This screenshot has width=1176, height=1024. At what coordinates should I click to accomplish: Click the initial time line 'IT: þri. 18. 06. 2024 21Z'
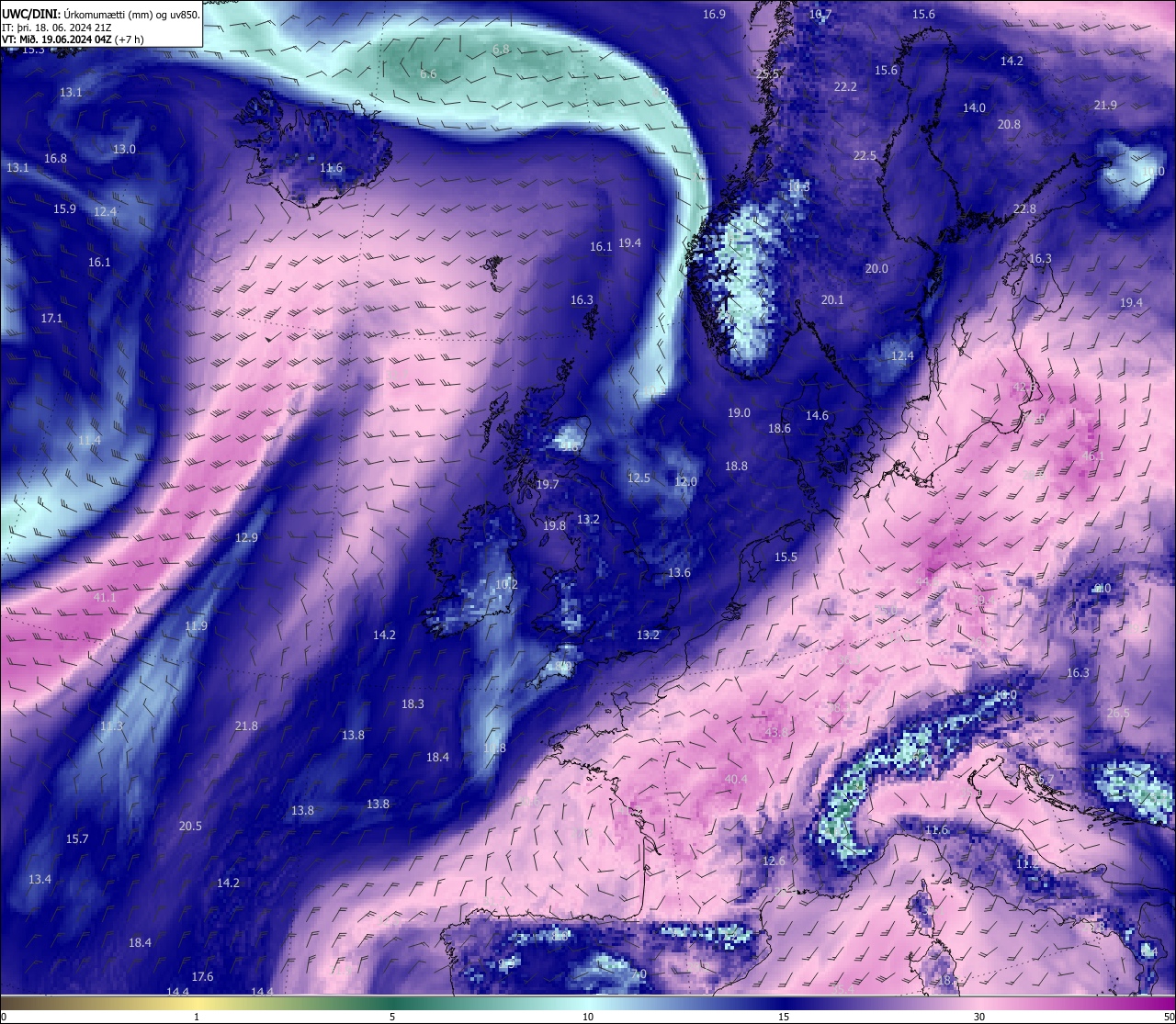click(57, 27)
